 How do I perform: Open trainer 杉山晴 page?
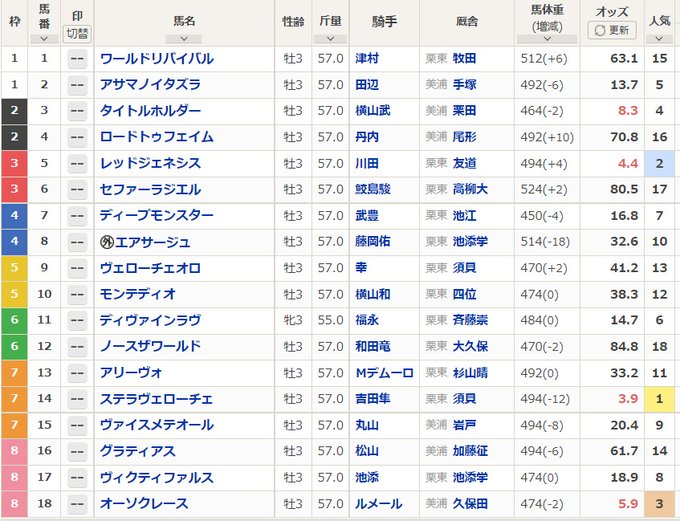[471, 373]
